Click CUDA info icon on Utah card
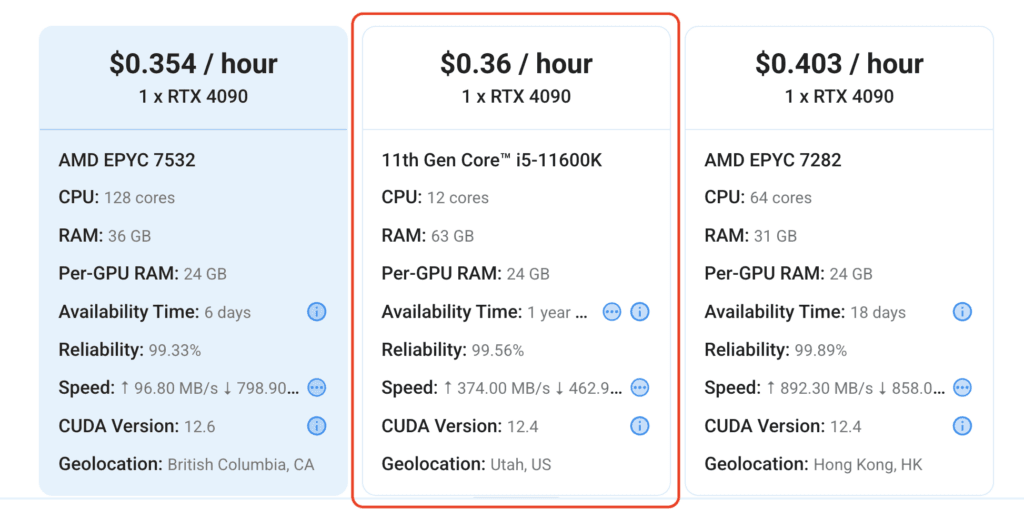 pos(640,426)
